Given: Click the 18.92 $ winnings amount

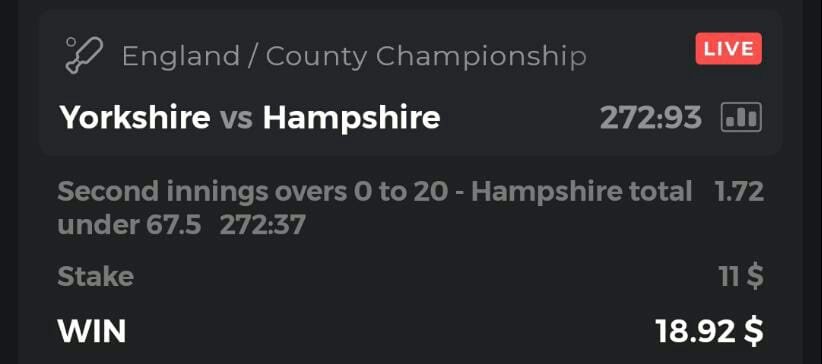Looking at the screenshot, I should 710,331.
